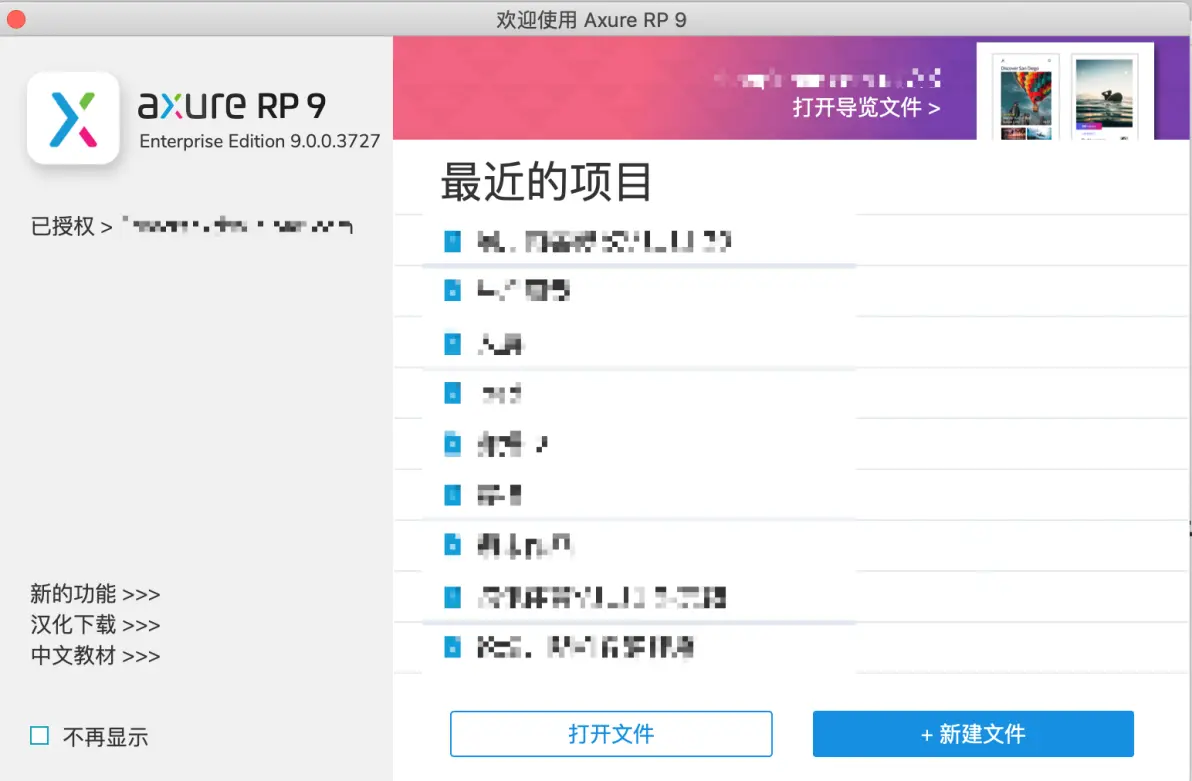Click the axure RP 9 wordmark
This screenshot has width=1192, height=781.
click(232, 105)
